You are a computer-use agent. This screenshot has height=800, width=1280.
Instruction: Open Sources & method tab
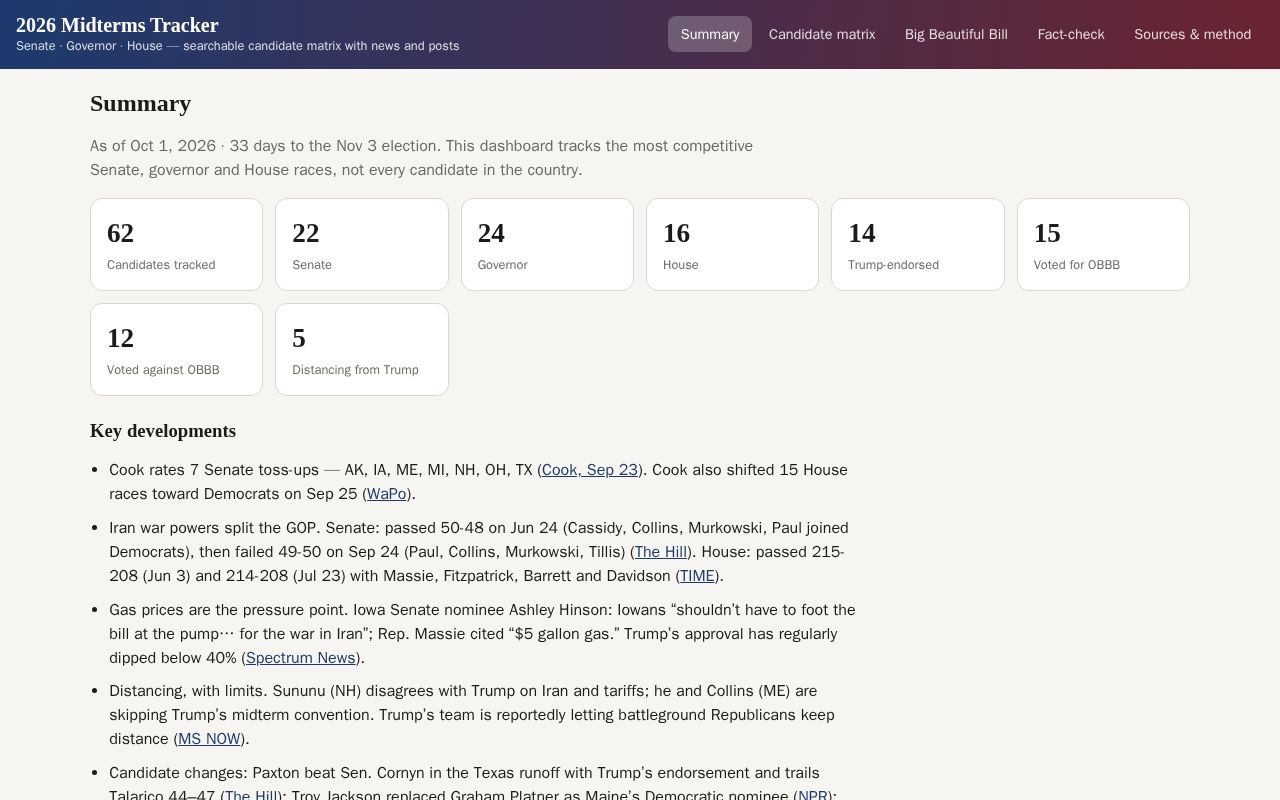click(x=1192, y=34)
